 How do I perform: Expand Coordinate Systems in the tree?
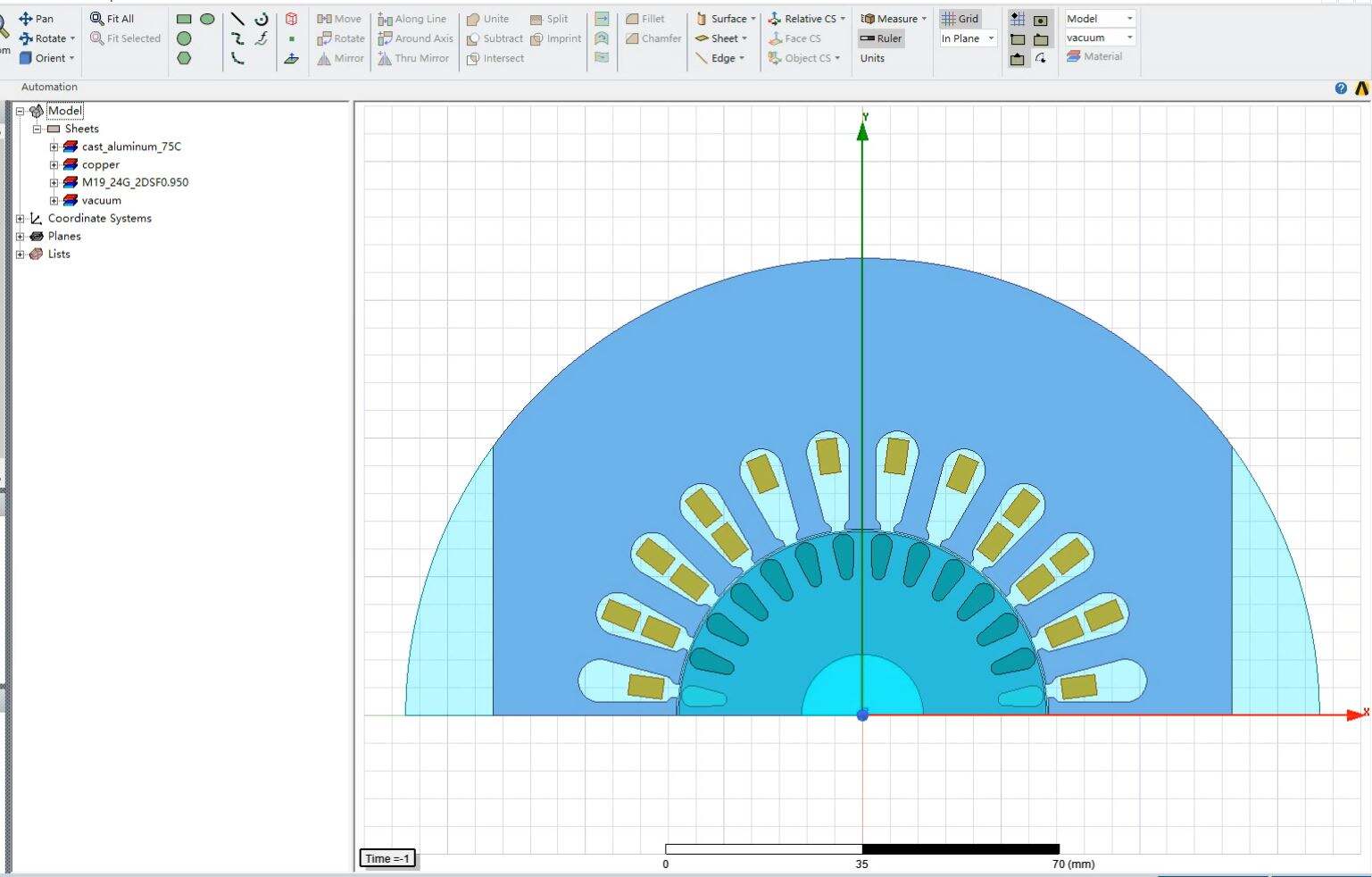[20, 218]
